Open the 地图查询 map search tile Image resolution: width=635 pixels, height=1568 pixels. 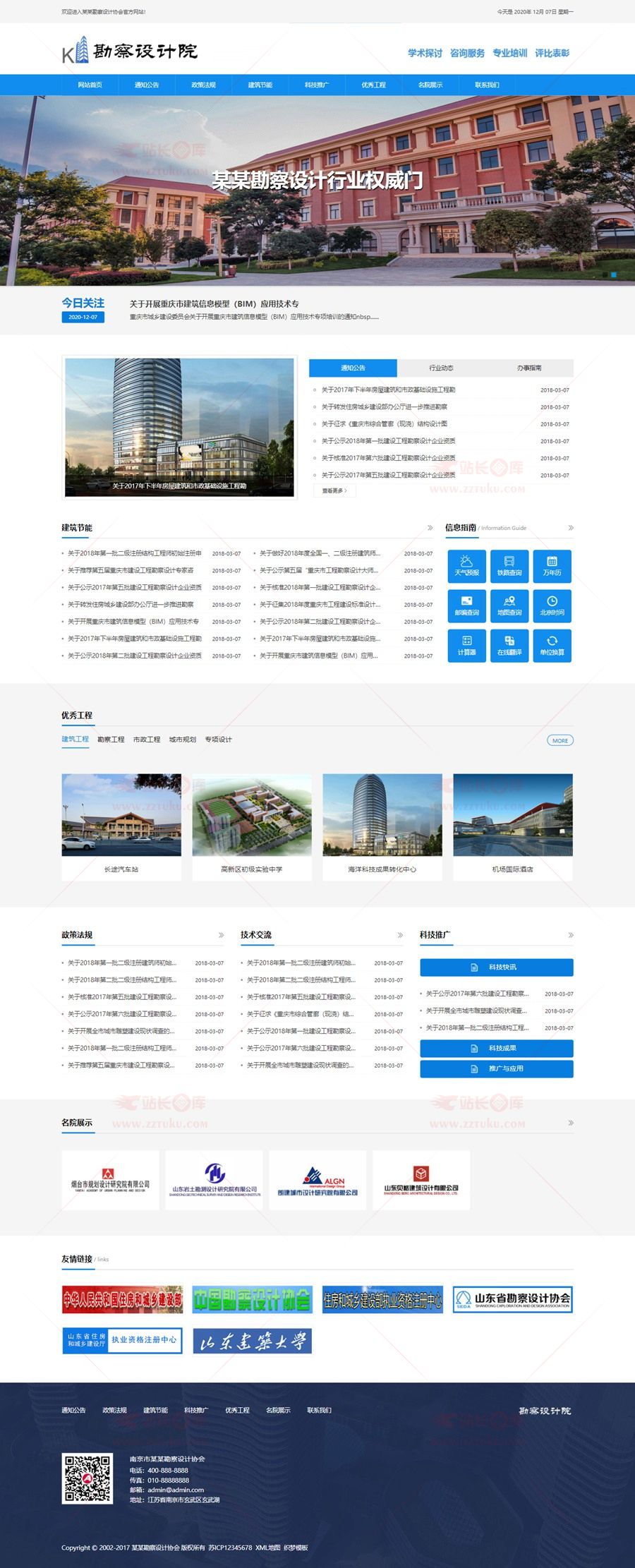[x=509, y=605]
